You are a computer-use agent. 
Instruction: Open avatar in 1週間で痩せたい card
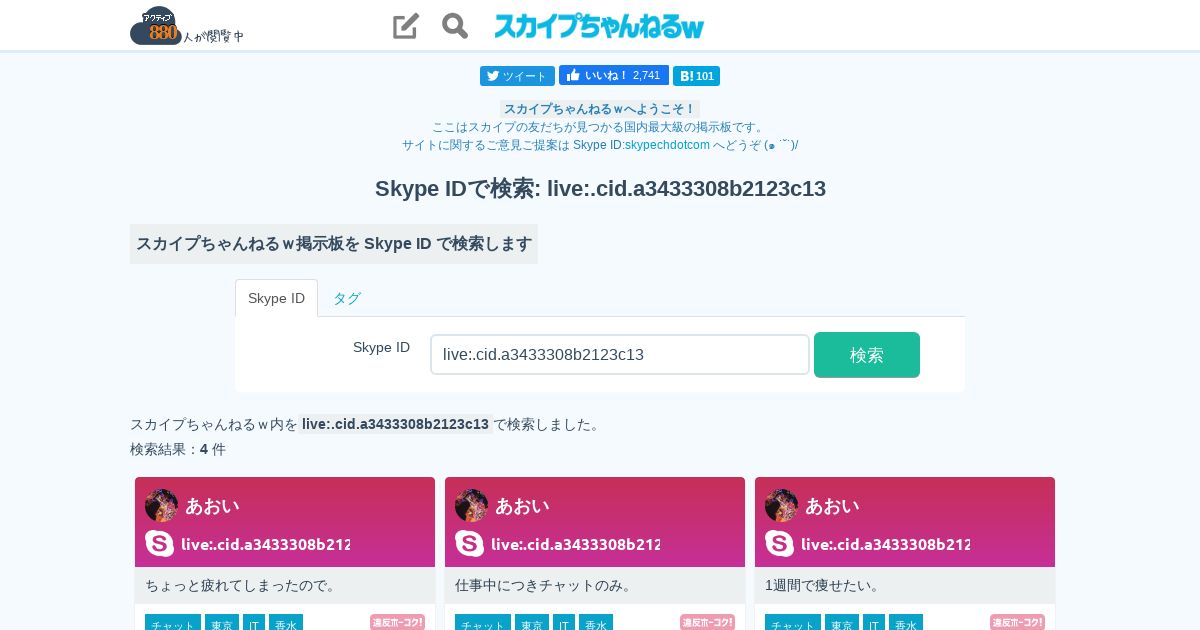[x=781, y=505]
